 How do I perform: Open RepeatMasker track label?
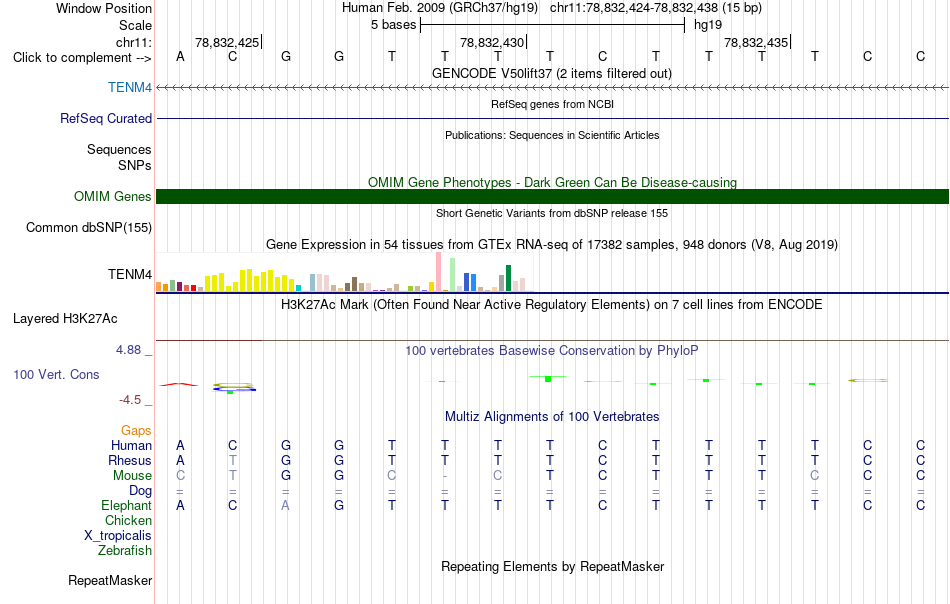click(110, 580)
